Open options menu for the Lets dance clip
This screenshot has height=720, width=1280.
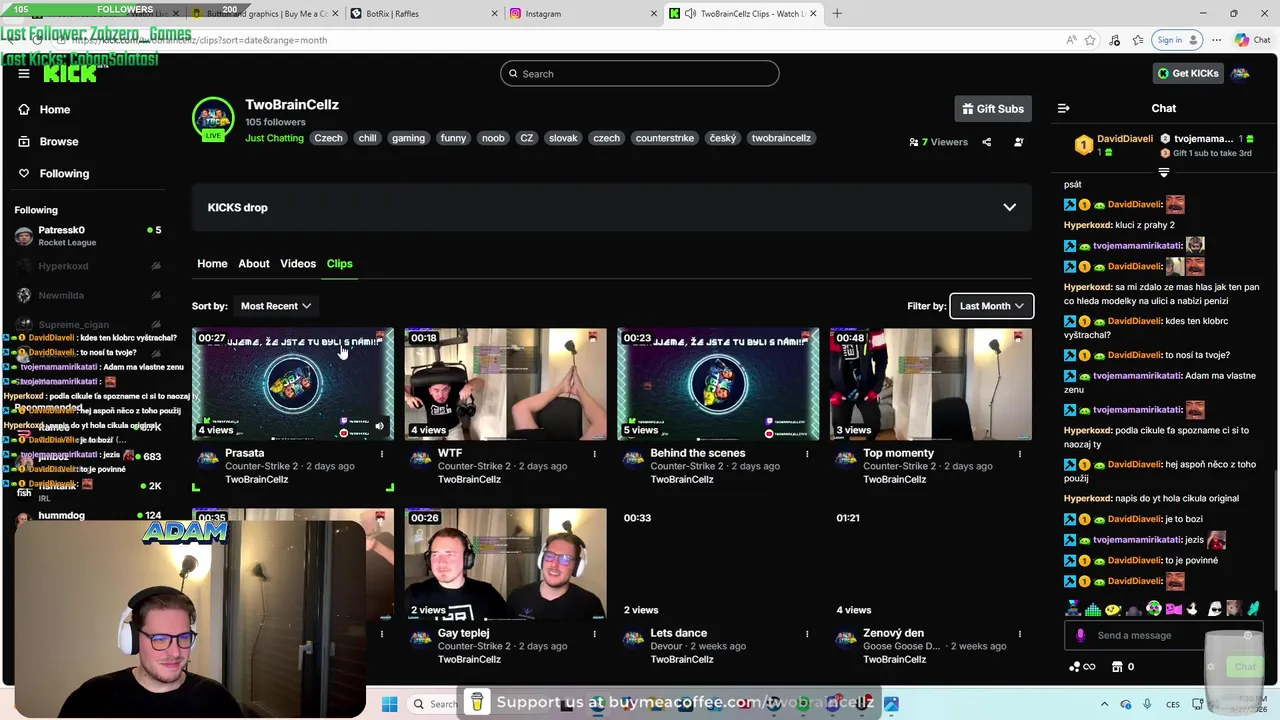pos(807,634)
